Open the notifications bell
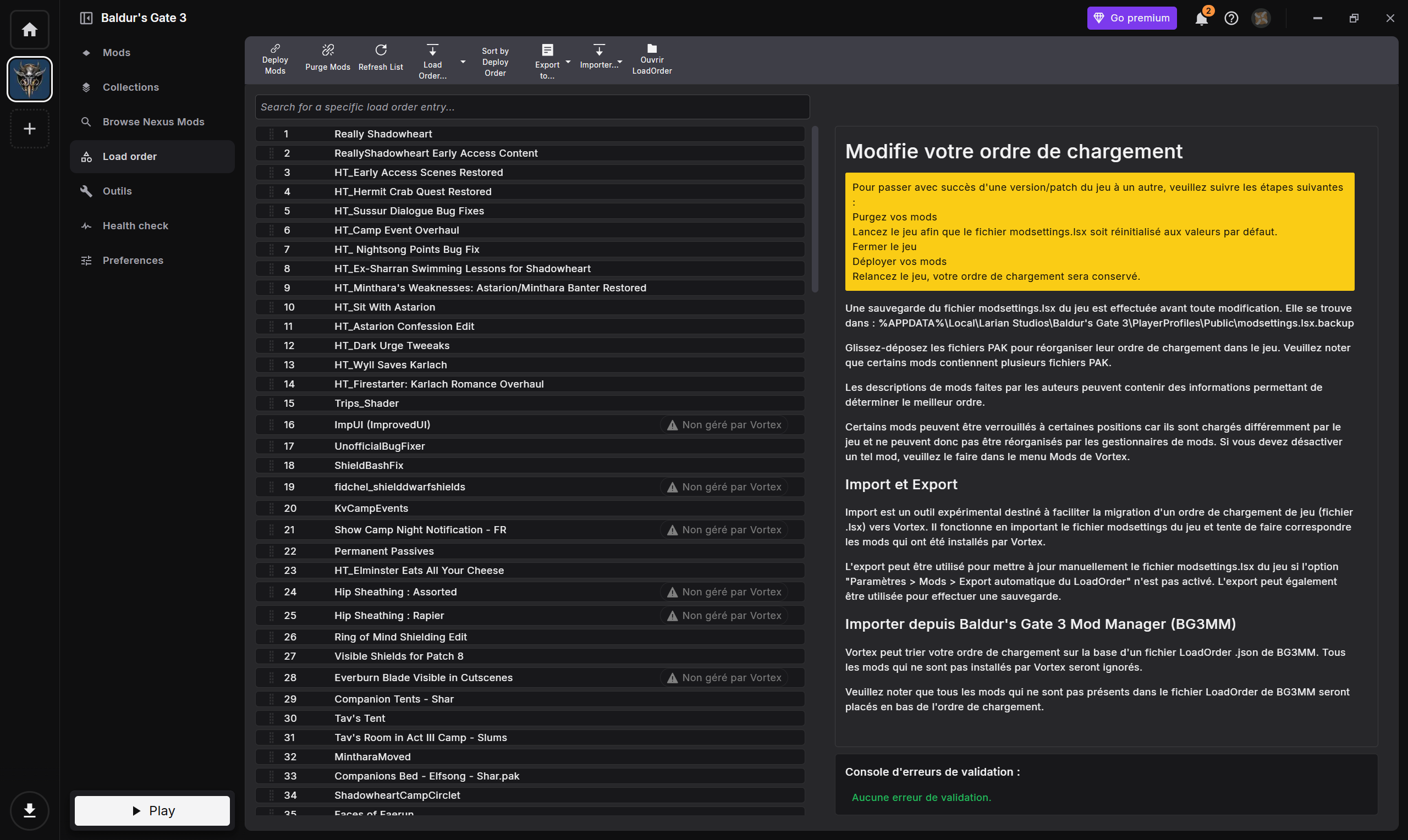 pos(1201,18)
